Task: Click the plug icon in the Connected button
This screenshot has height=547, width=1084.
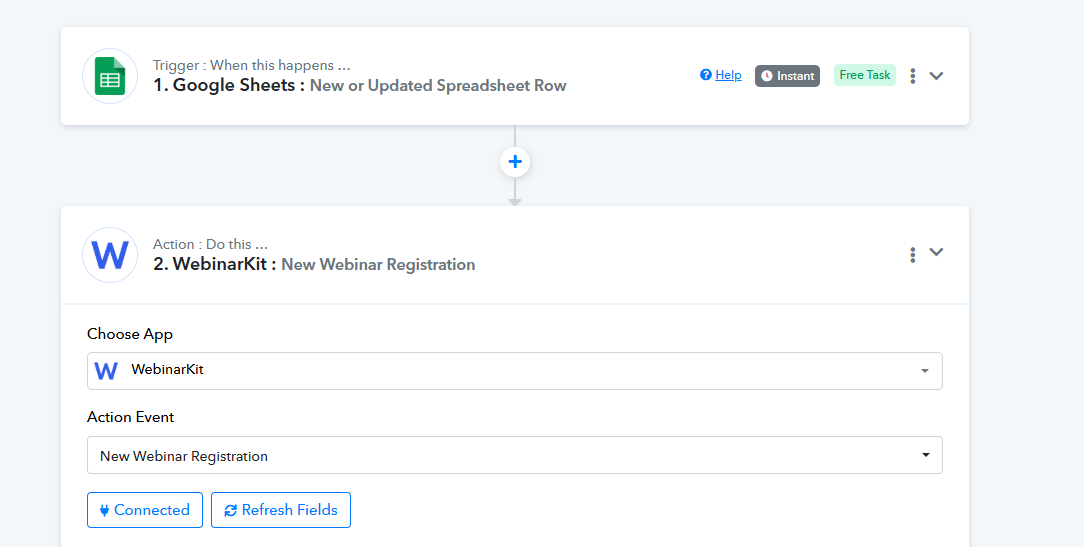Action: [x=104, y=510]
